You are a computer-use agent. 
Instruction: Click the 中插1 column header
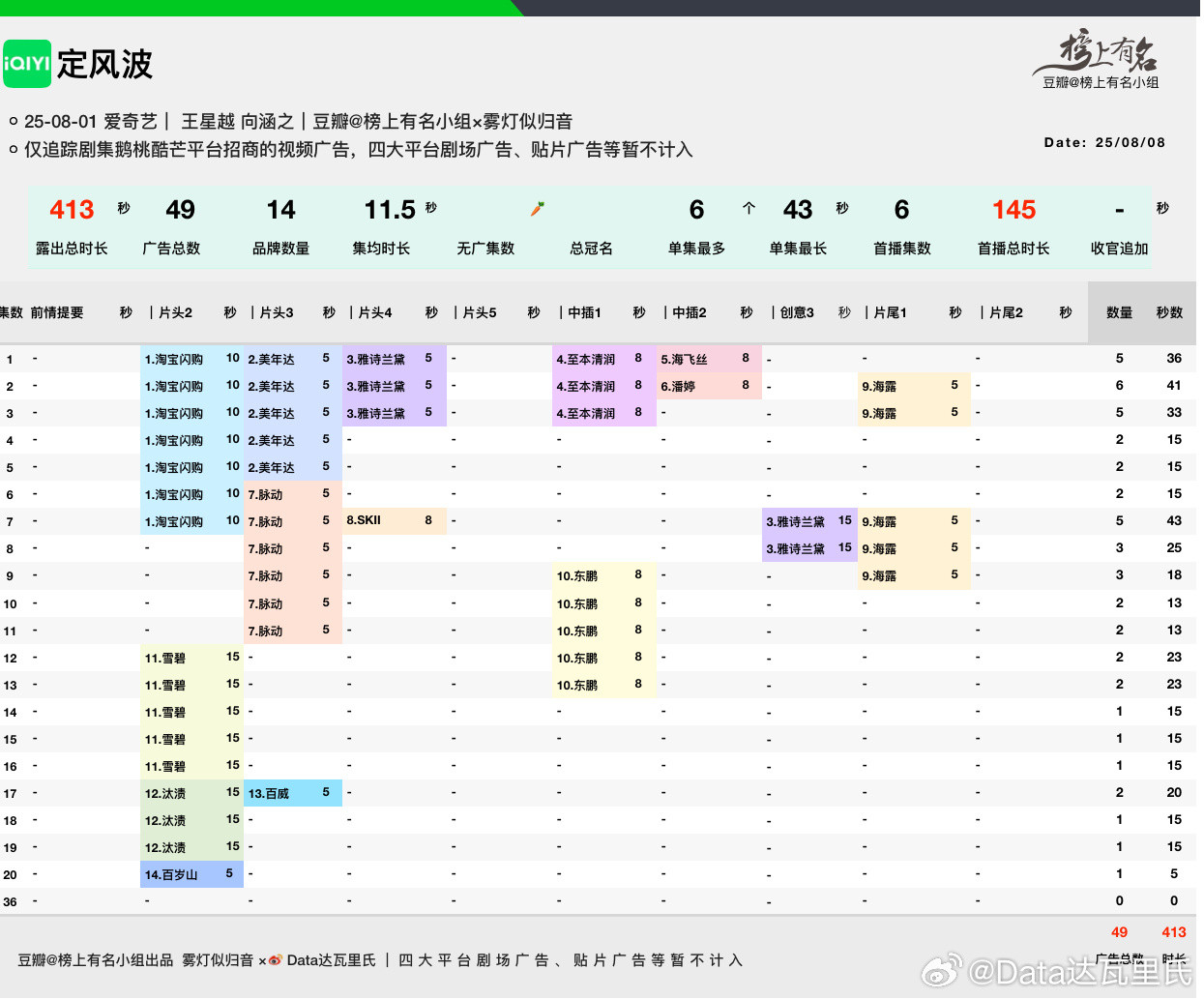point(584,312)
